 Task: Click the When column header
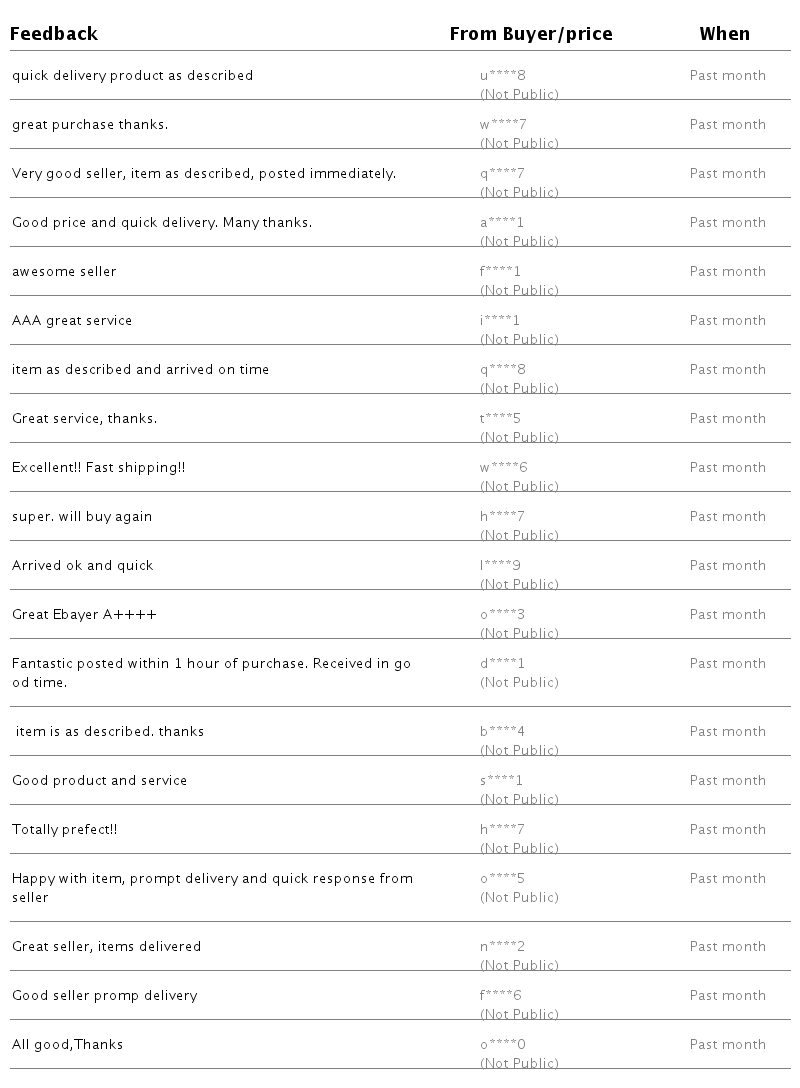(724, 34)
